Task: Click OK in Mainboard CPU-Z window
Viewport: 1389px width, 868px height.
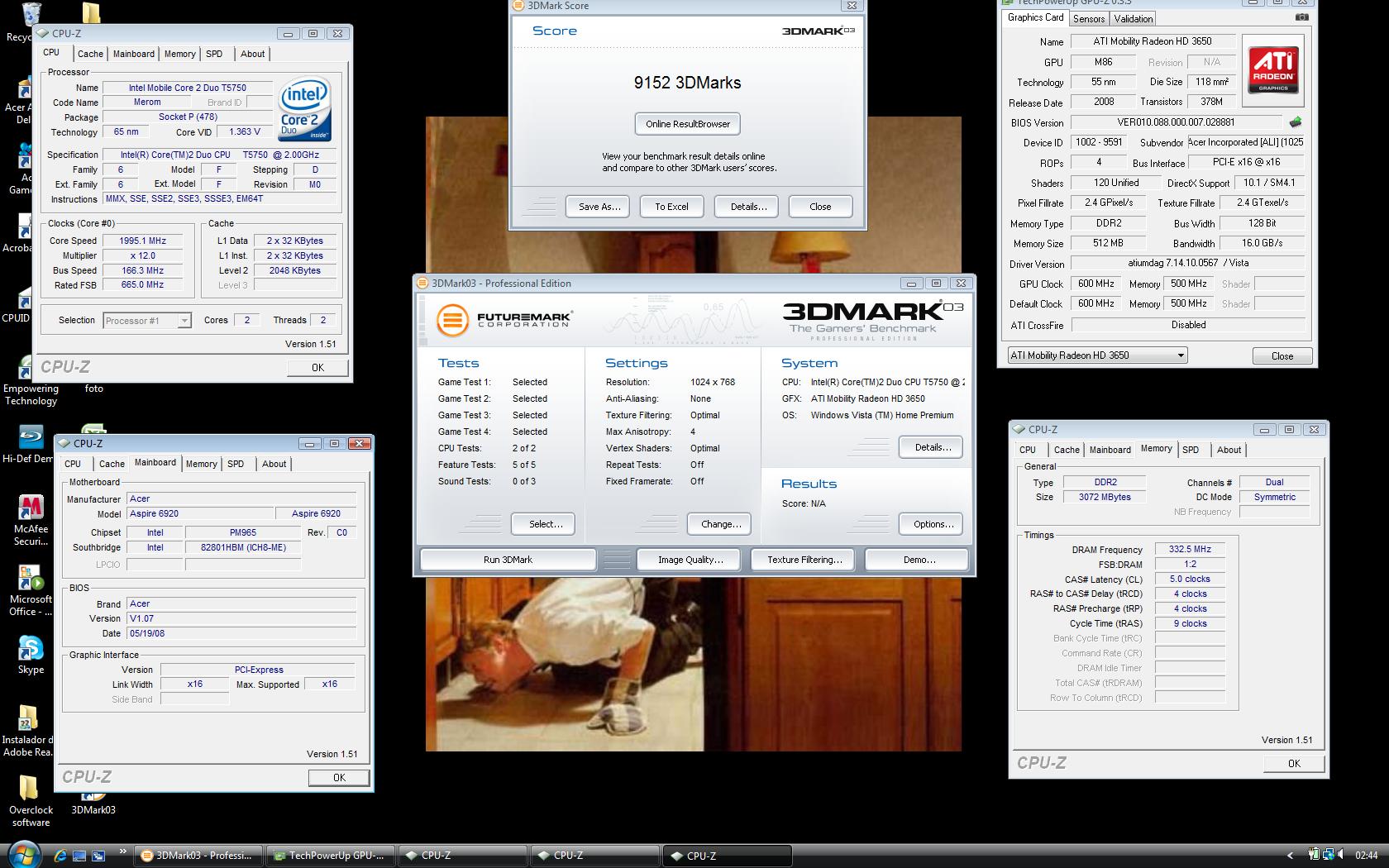Action: 339,778
